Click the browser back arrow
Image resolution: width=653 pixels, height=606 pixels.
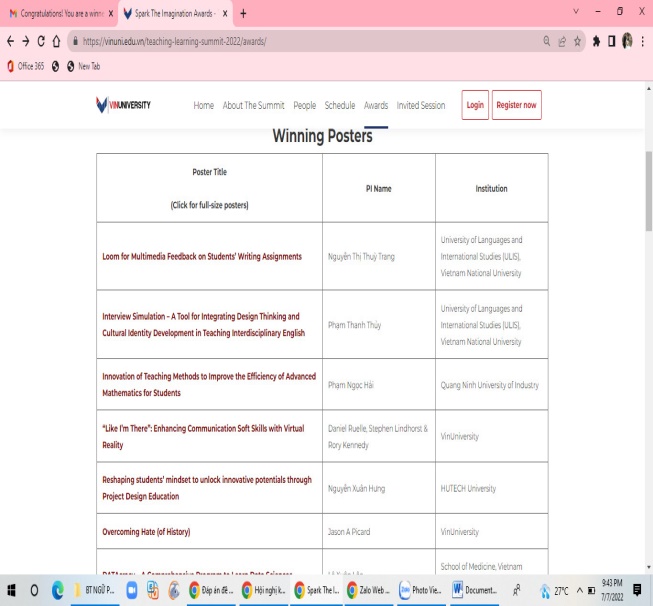click(10, 42)
